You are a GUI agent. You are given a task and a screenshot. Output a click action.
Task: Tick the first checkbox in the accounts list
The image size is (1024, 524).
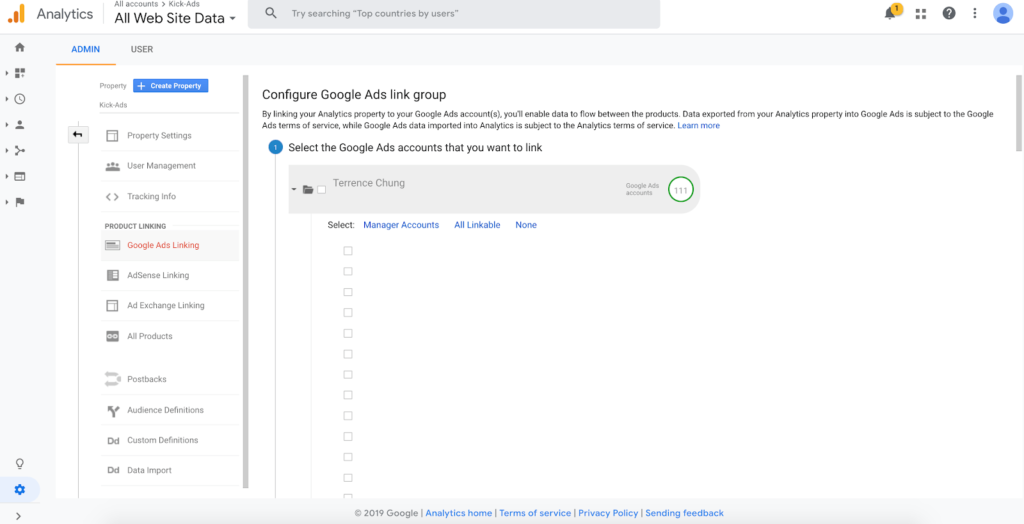coord(348,251)
